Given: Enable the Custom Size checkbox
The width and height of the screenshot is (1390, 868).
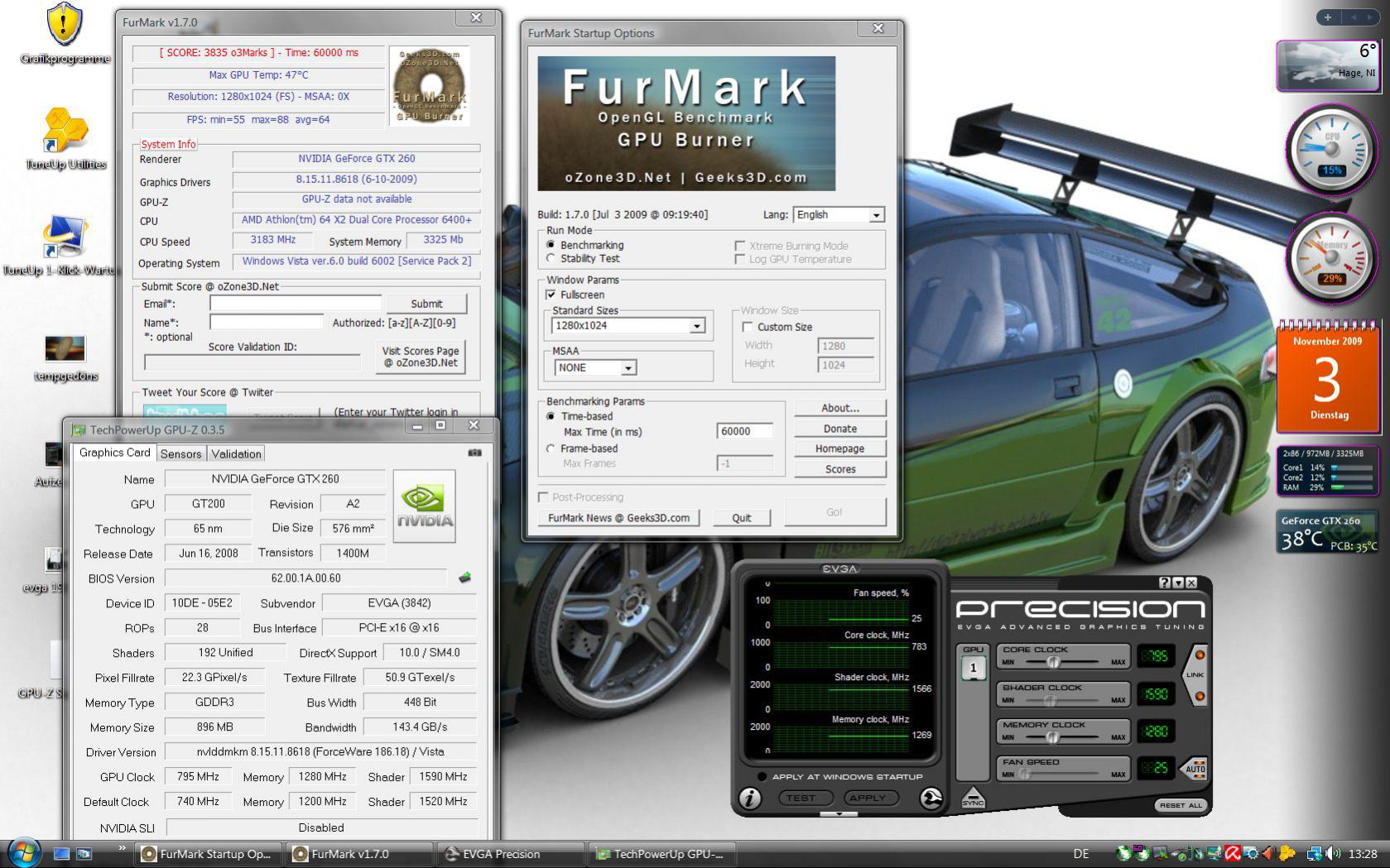Looking at the screenshot, I should coord(748,327).
